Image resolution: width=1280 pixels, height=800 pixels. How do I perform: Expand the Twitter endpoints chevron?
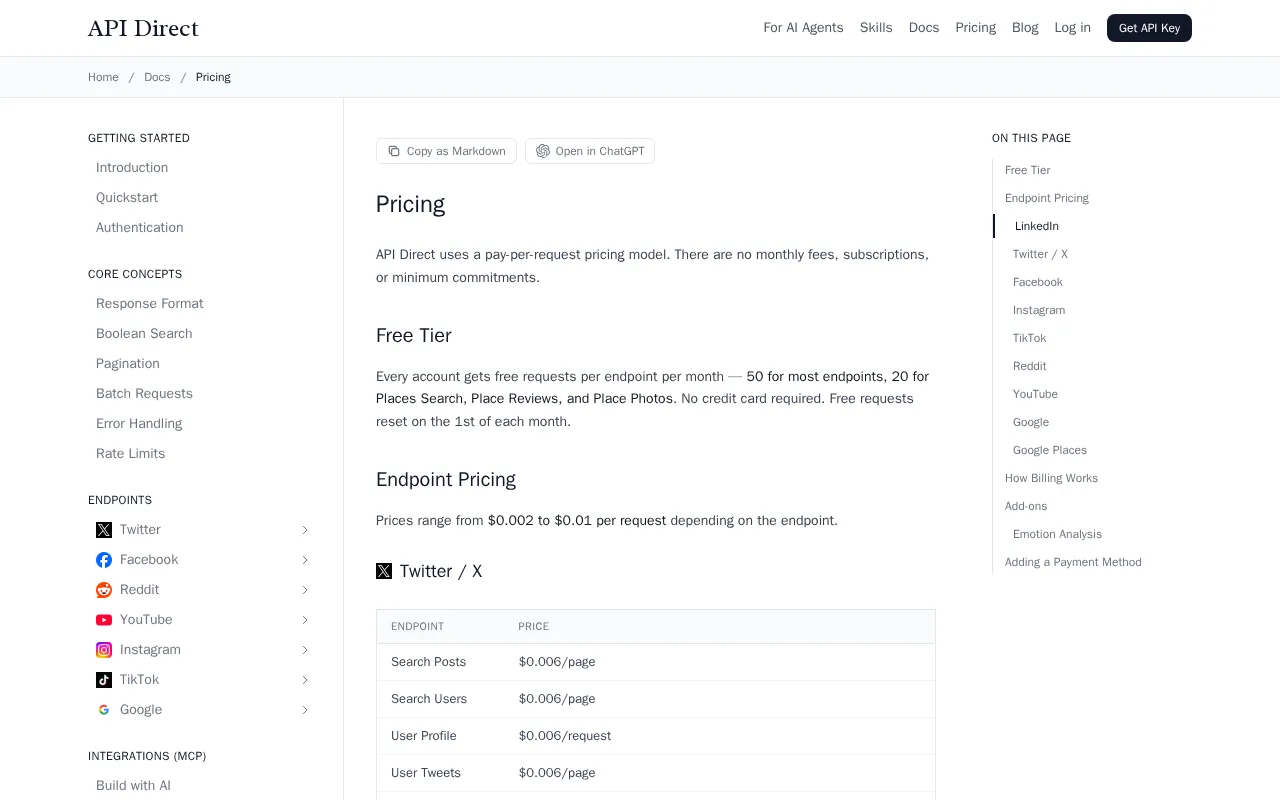[305, 530]
